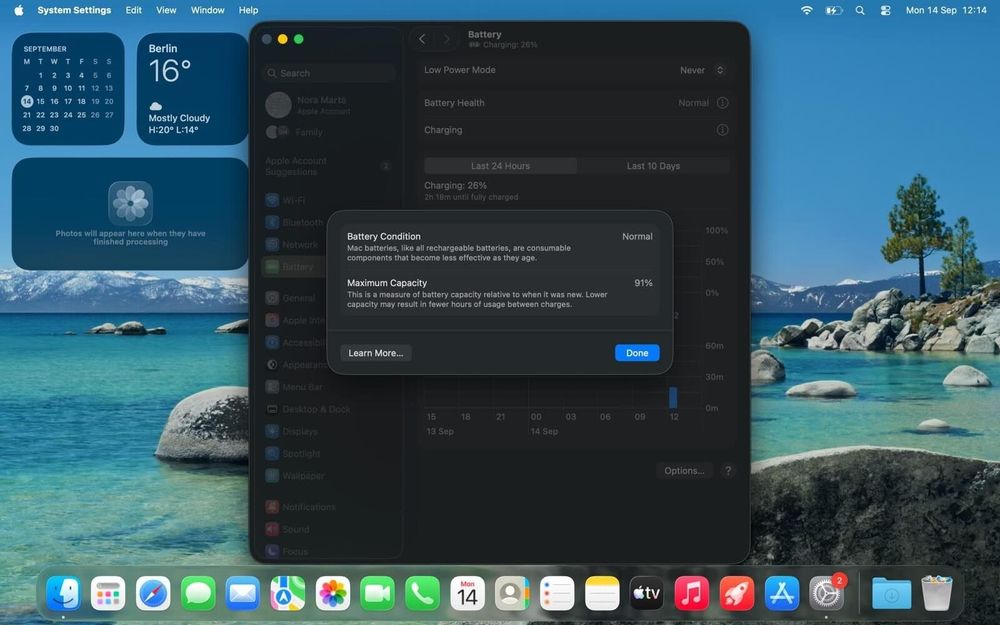The width and height of the screenshot is (1000, 625).
Task: Open the View menu
Action: pos(166,10)
